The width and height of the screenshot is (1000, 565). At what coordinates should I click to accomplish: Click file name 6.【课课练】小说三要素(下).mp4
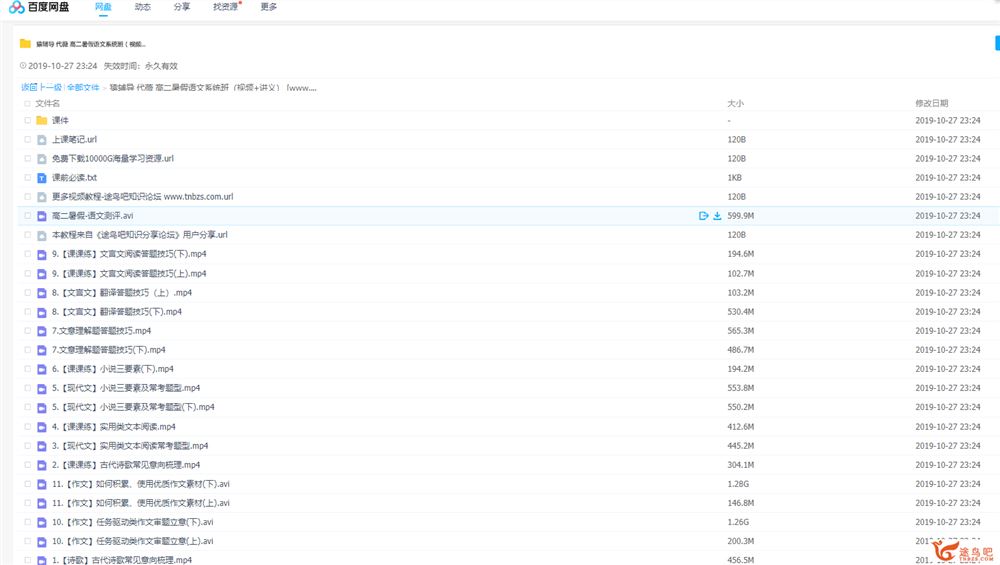click(x=112, y=369)
